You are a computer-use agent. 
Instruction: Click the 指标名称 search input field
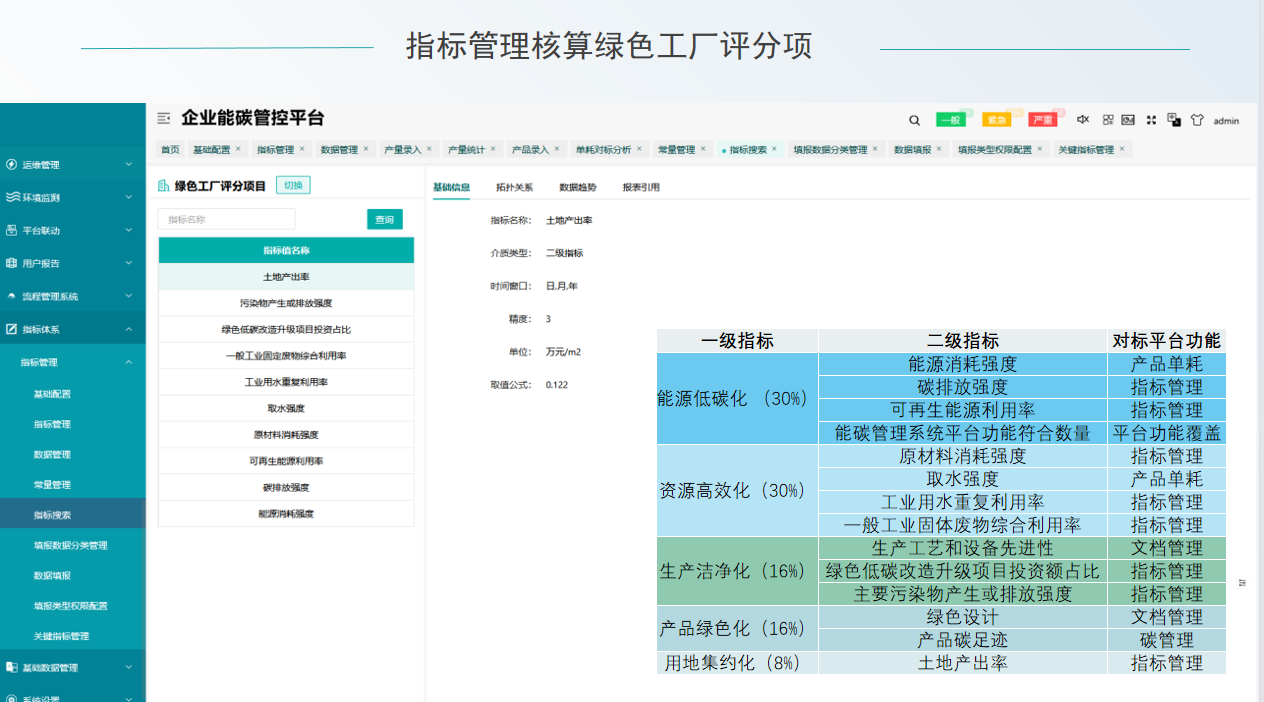tap(227, 219)
